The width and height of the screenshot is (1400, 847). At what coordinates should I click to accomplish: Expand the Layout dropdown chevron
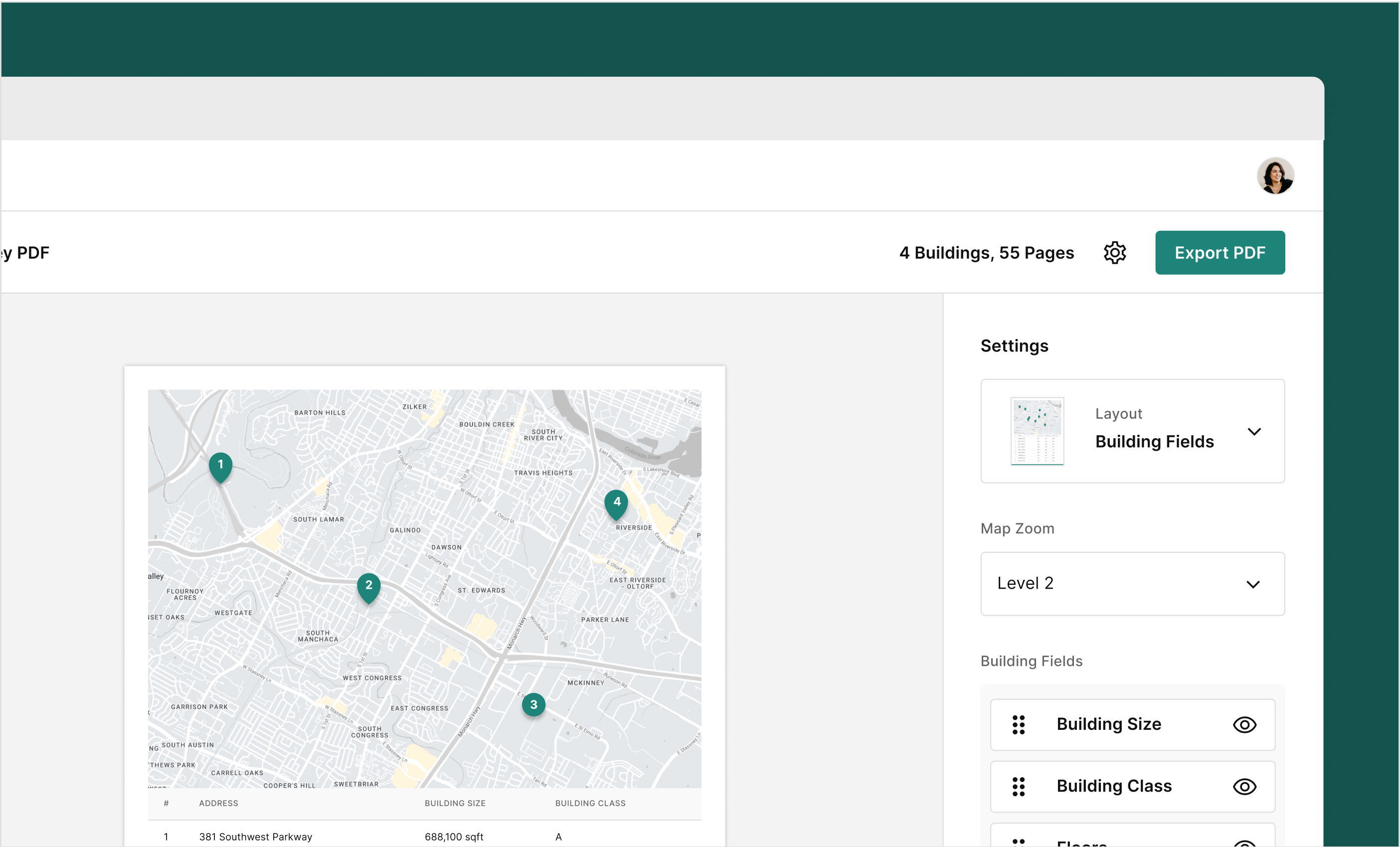coord(1254,432)
